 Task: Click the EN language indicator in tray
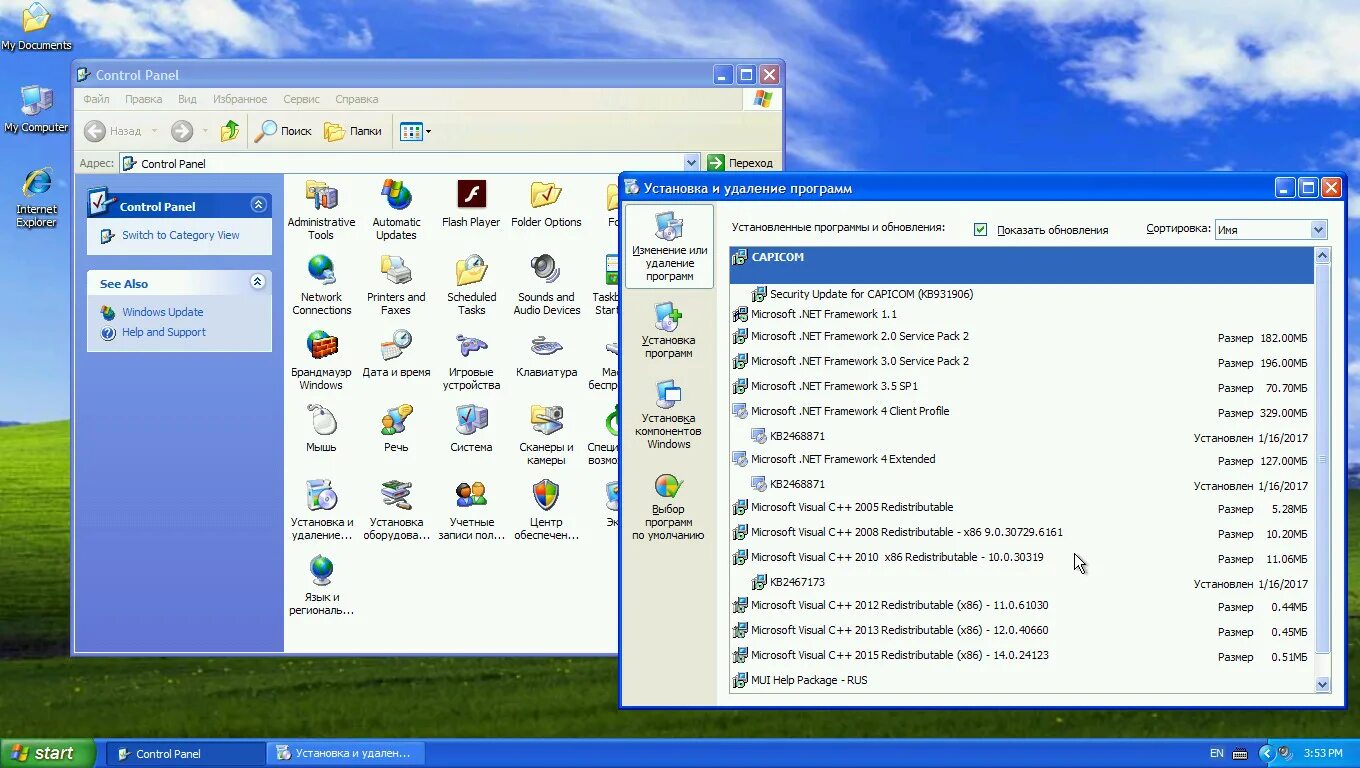pyautogui.click(x=1216, y=753)
